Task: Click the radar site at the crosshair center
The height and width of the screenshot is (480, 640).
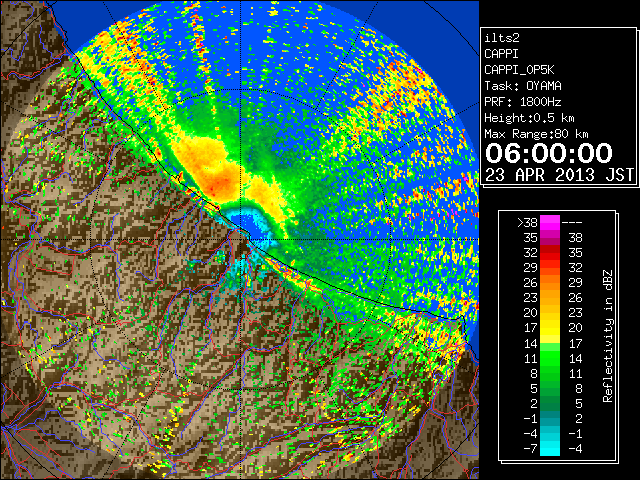Action: click(241, 239)
